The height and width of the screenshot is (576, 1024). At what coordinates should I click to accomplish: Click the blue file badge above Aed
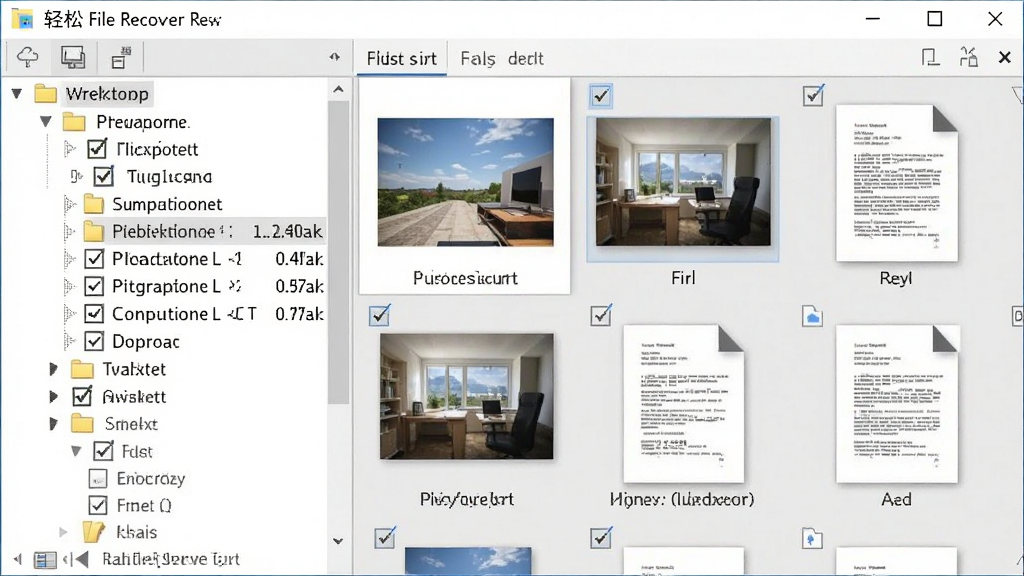[812, 317]
